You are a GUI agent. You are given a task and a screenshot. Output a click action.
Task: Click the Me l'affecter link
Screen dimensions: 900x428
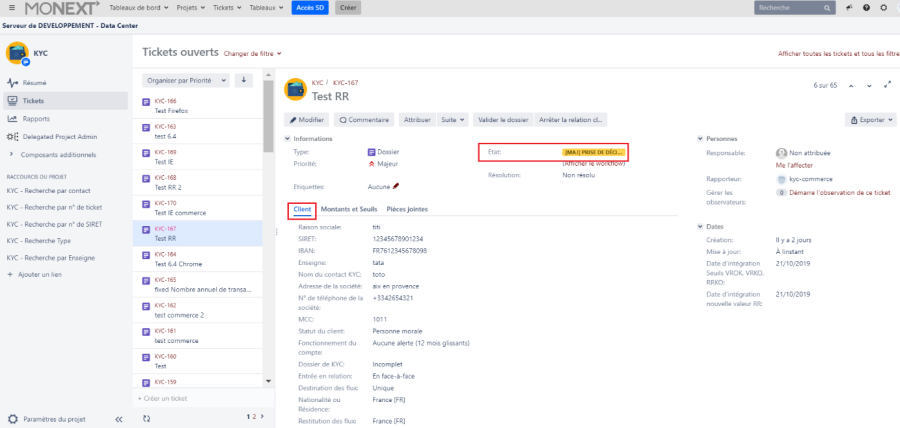pyautogui.click(x=794, y=165)
